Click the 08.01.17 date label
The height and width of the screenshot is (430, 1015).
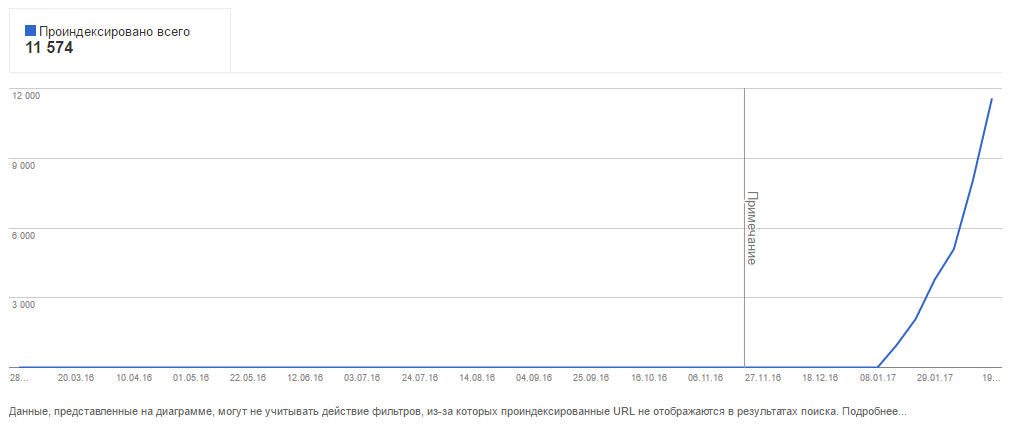tap(877, 379)
